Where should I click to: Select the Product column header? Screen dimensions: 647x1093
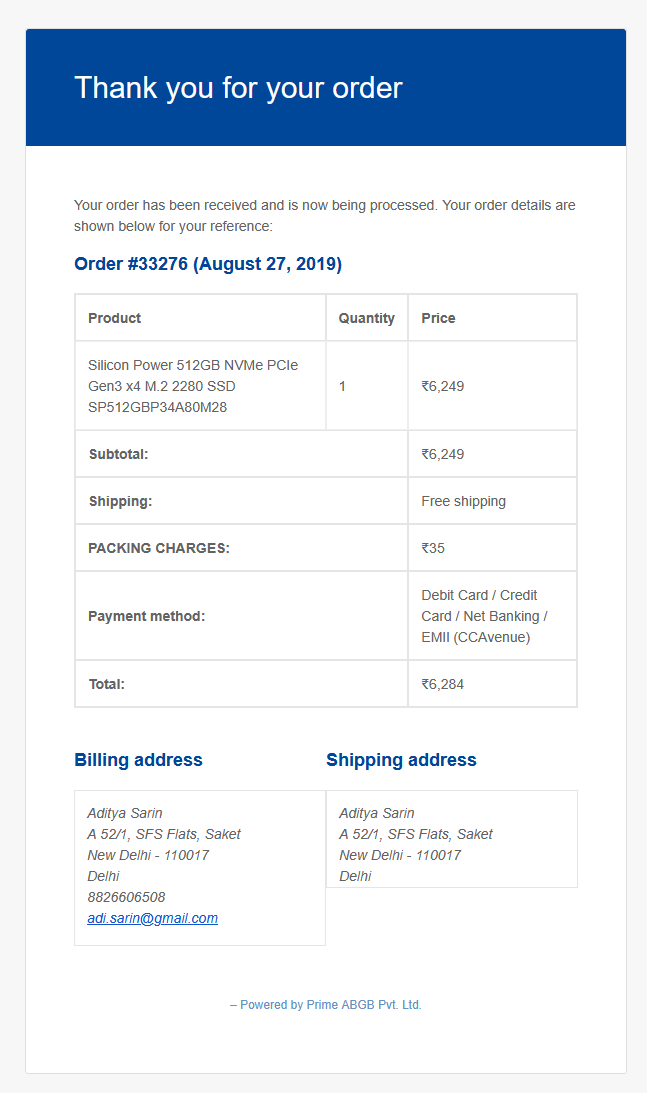coord(115,318)
